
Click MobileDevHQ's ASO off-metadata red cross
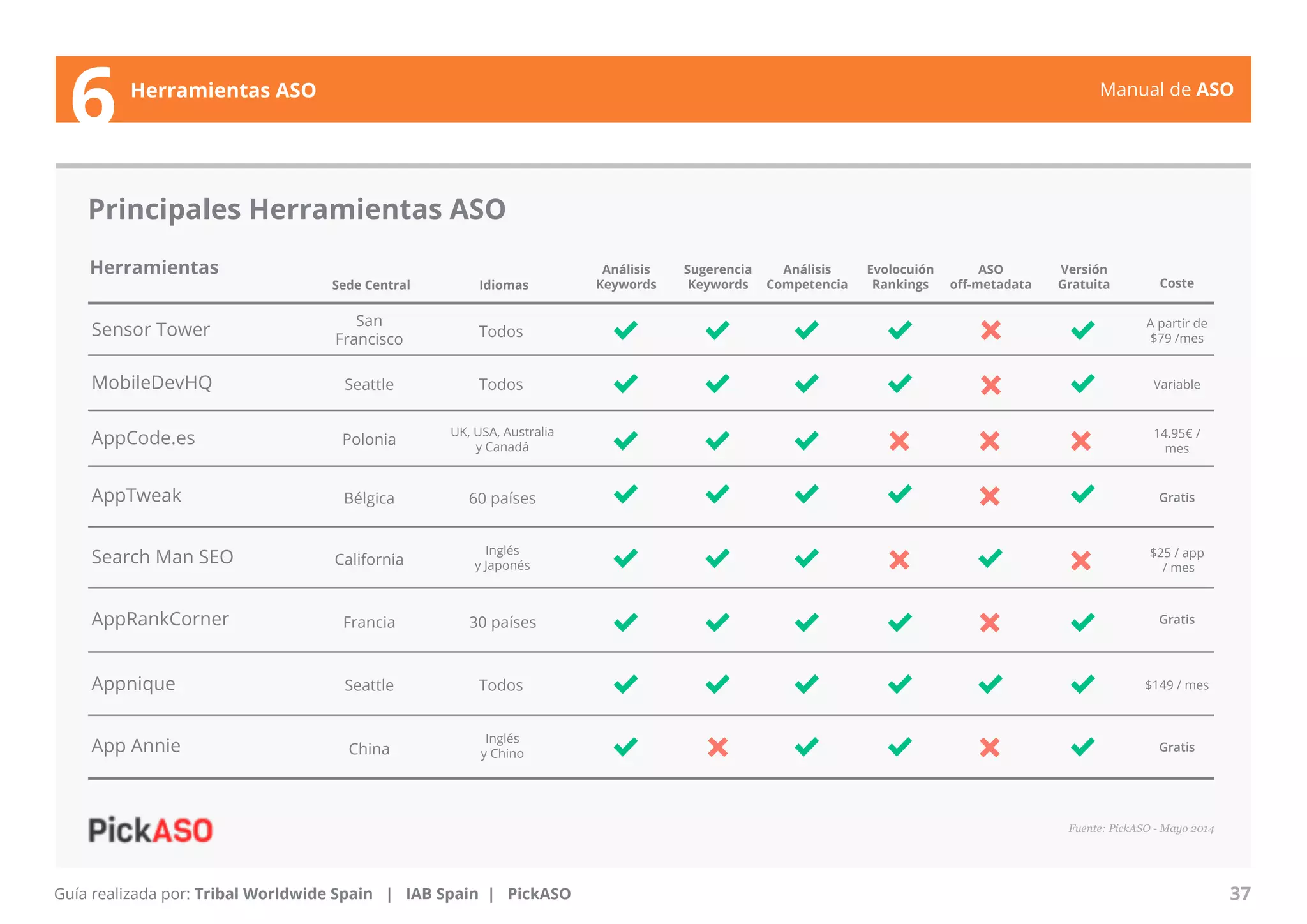pyautogui.click(x=990, y=385)
